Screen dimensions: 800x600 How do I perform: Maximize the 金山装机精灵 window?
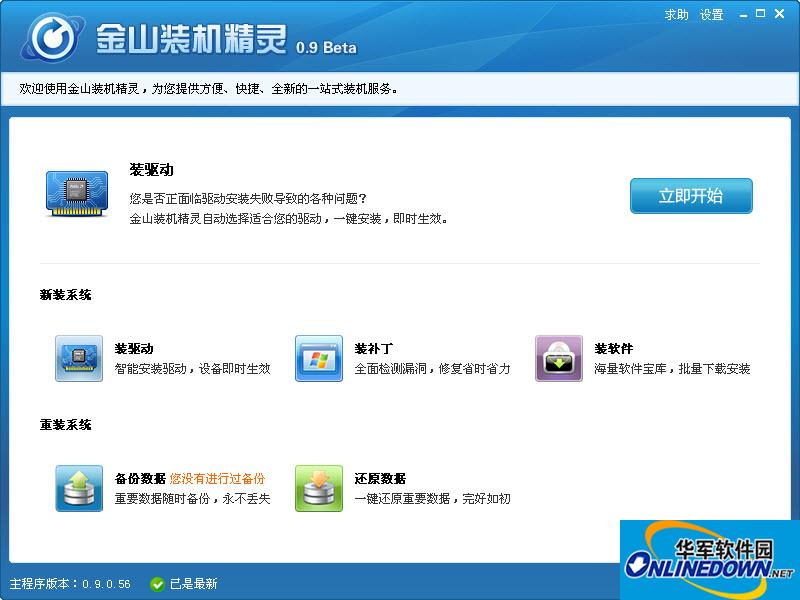(760, 14)
